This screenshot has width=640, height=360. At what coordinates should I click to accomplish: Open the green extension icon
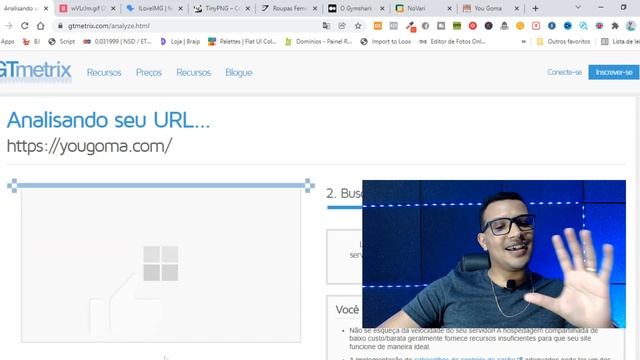point(457,26)
